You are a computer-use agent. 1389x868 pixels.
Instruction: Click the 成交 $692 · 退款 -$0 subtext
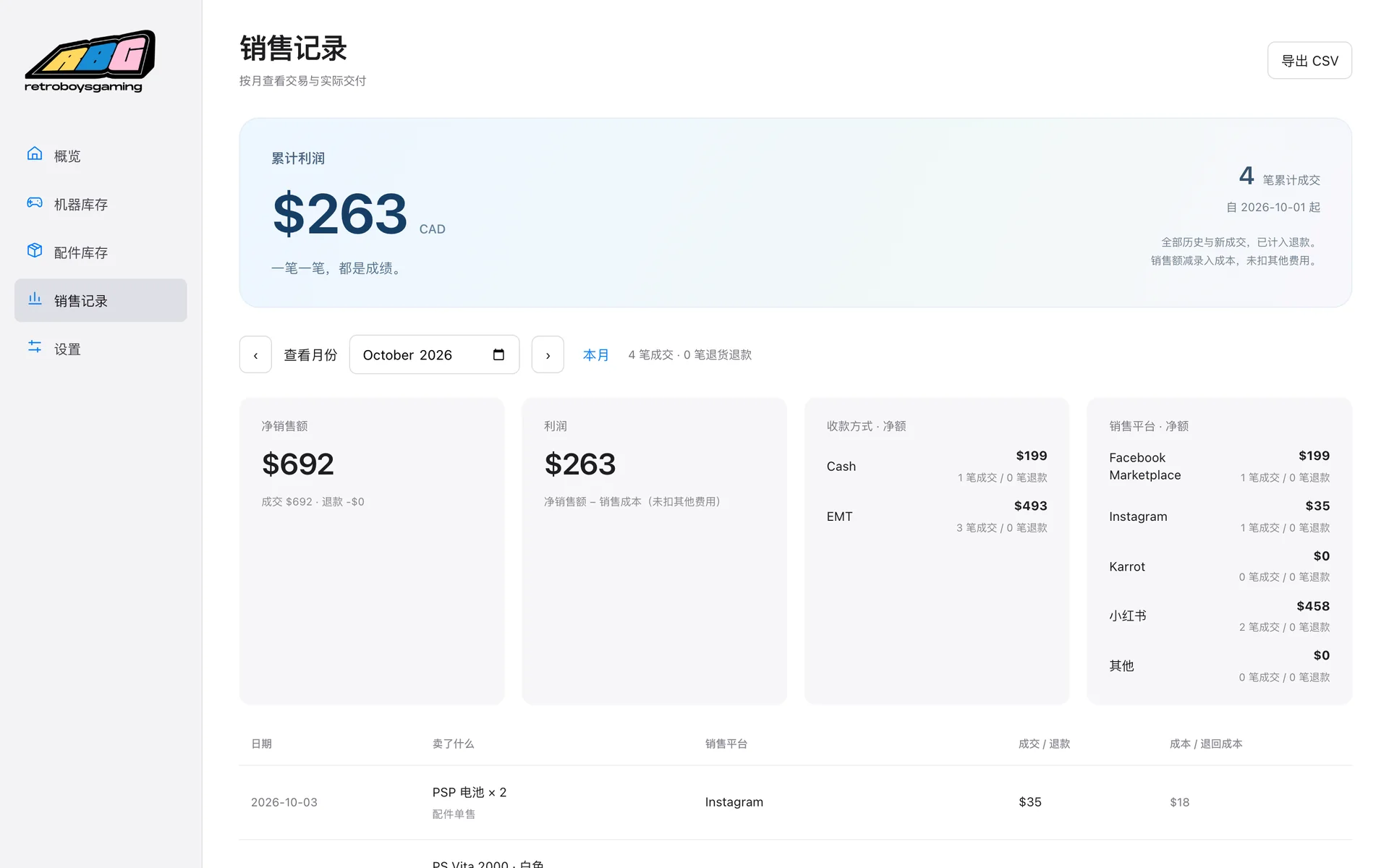[x=313, y=501]
